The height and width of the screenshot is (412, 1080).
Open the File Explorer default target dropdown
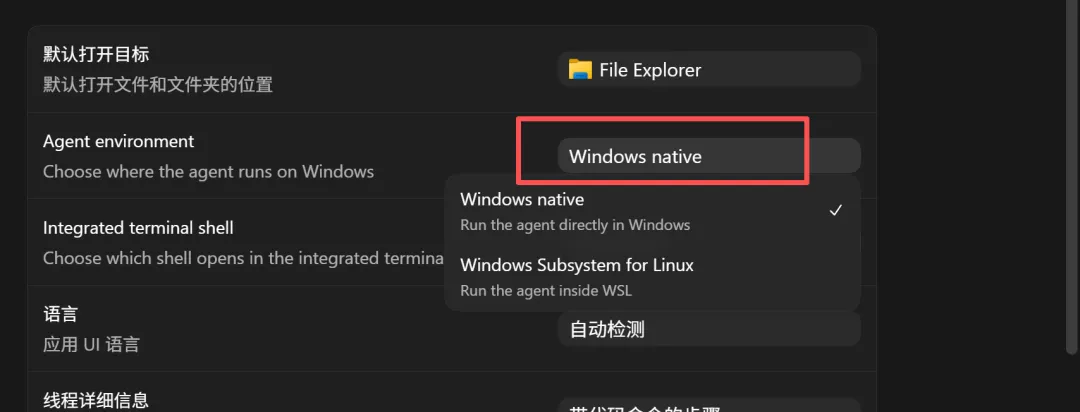click(709, 69)
